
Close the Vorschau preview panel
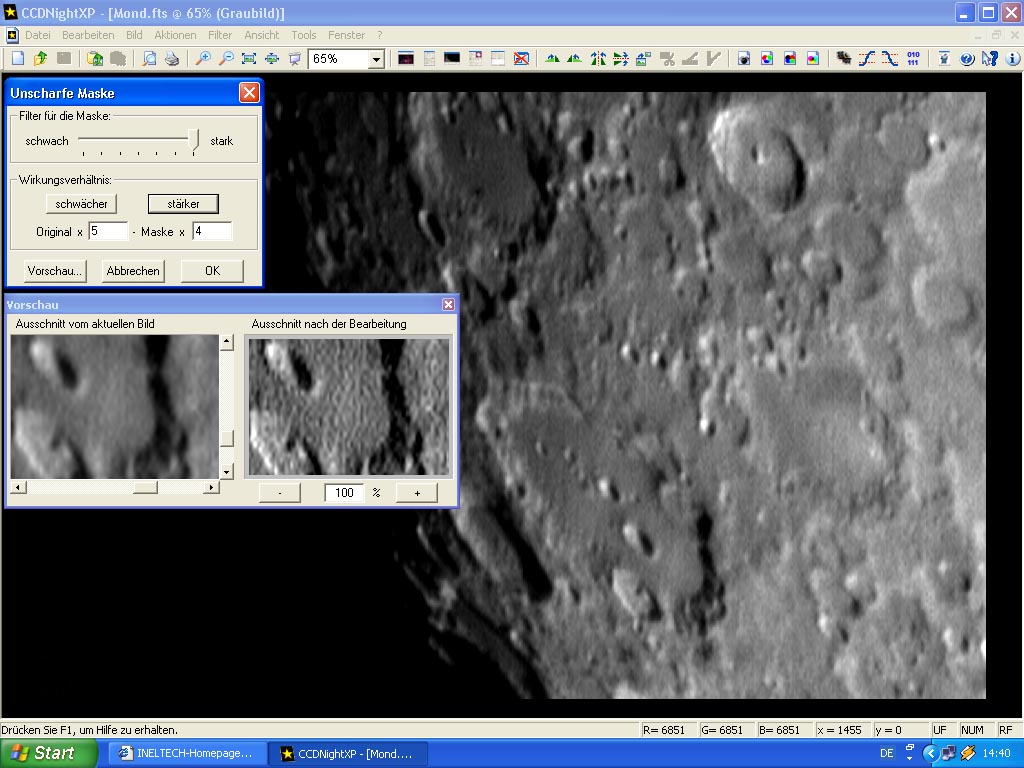click(x=448, y=304)
